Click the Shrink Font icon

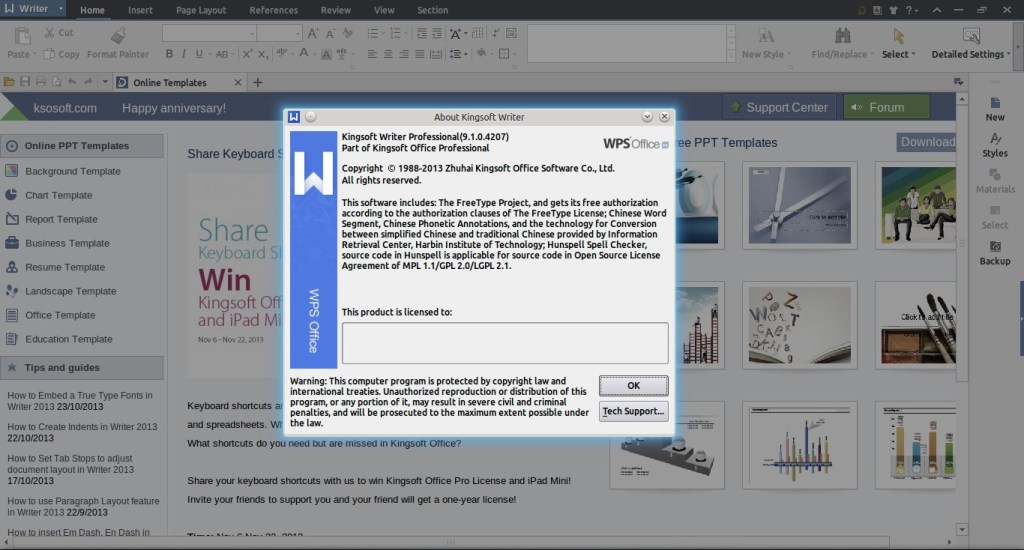pos(330,33)
